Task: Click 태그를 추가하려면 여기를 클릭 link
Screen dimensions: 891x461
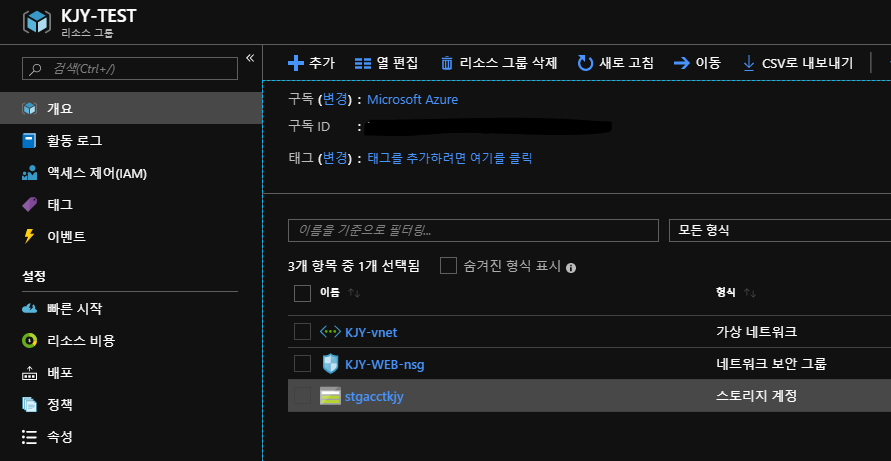Action: pyautogui.click(x=450, y=158)
